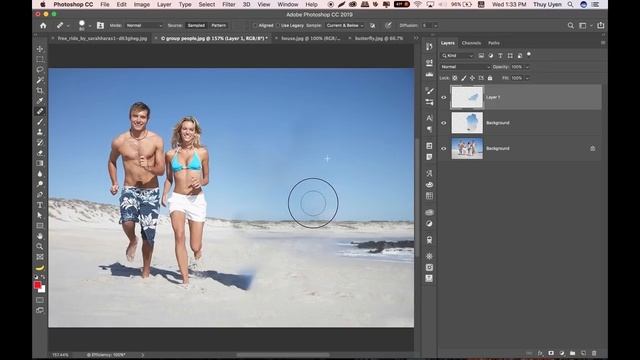640x360 pixels.
Task: Select the Hand tool
Action: pos(40,236)
